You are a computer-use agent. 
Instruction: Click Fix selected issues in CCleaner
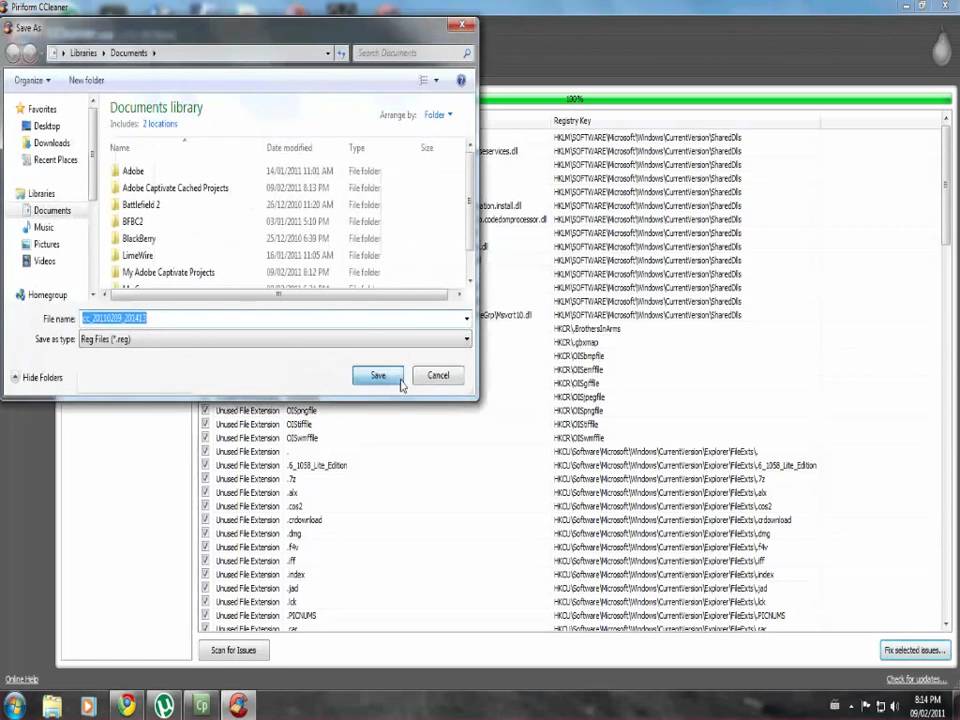tap(915, 650)
